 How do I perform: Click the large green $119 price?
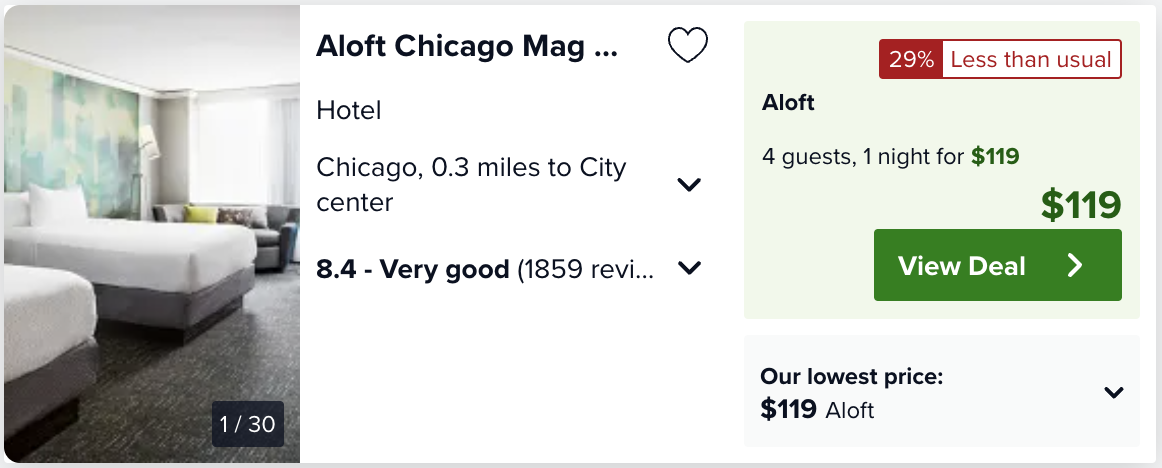click(x=1080, y=205)
